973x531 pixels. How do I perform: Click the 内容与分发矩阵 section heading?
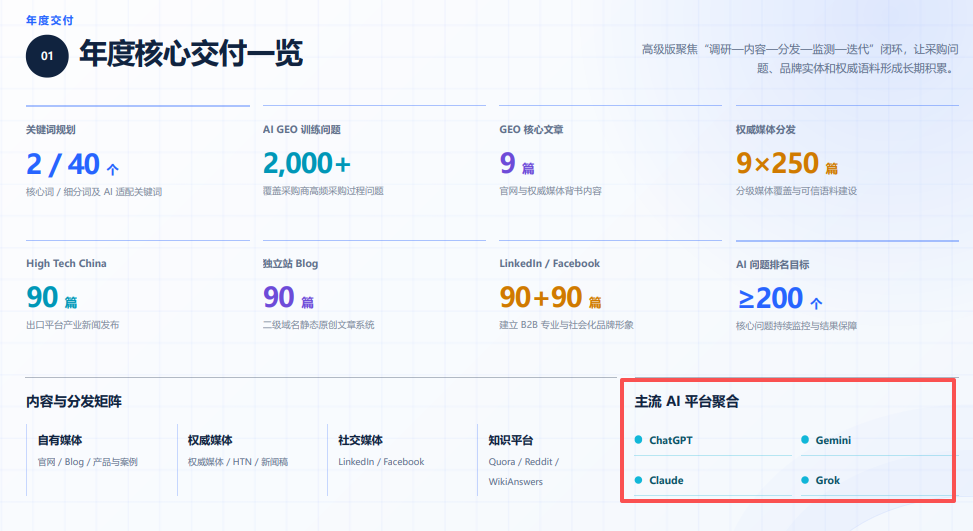[x=74, y=401]
